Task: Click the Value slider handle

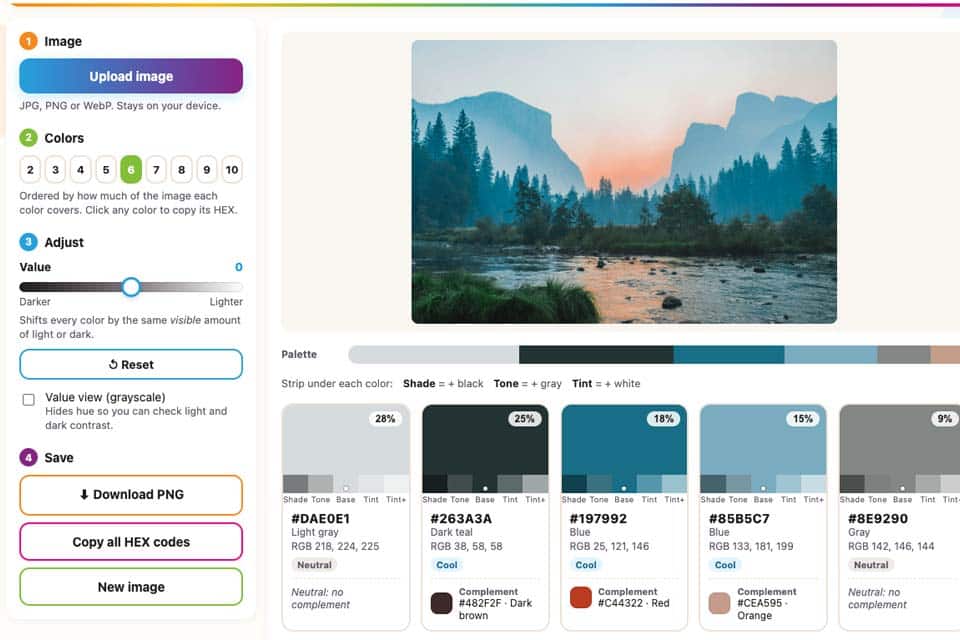Action: pos(130,287)
